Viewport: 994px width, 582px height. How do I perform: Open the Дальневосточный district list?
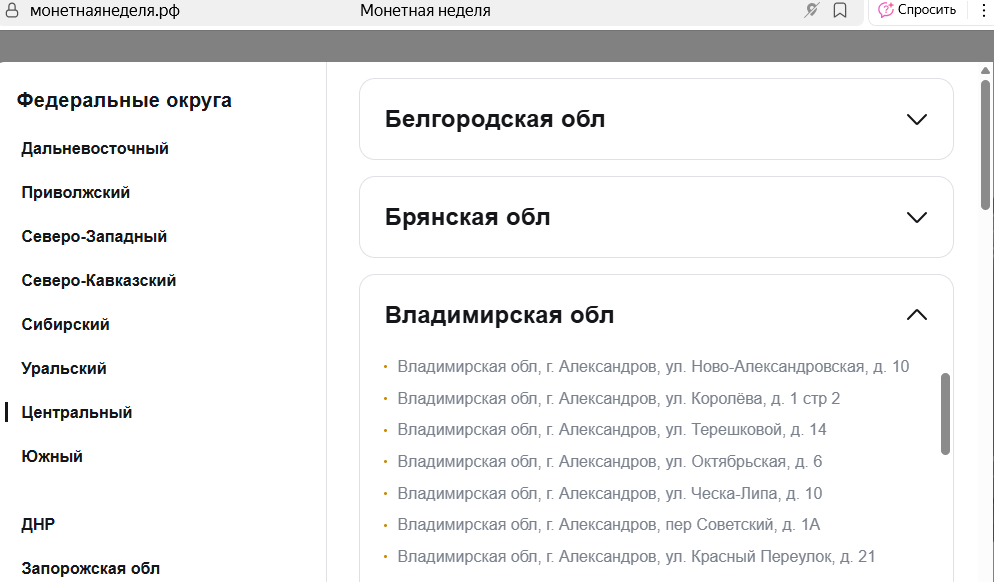tap(94, 148)
